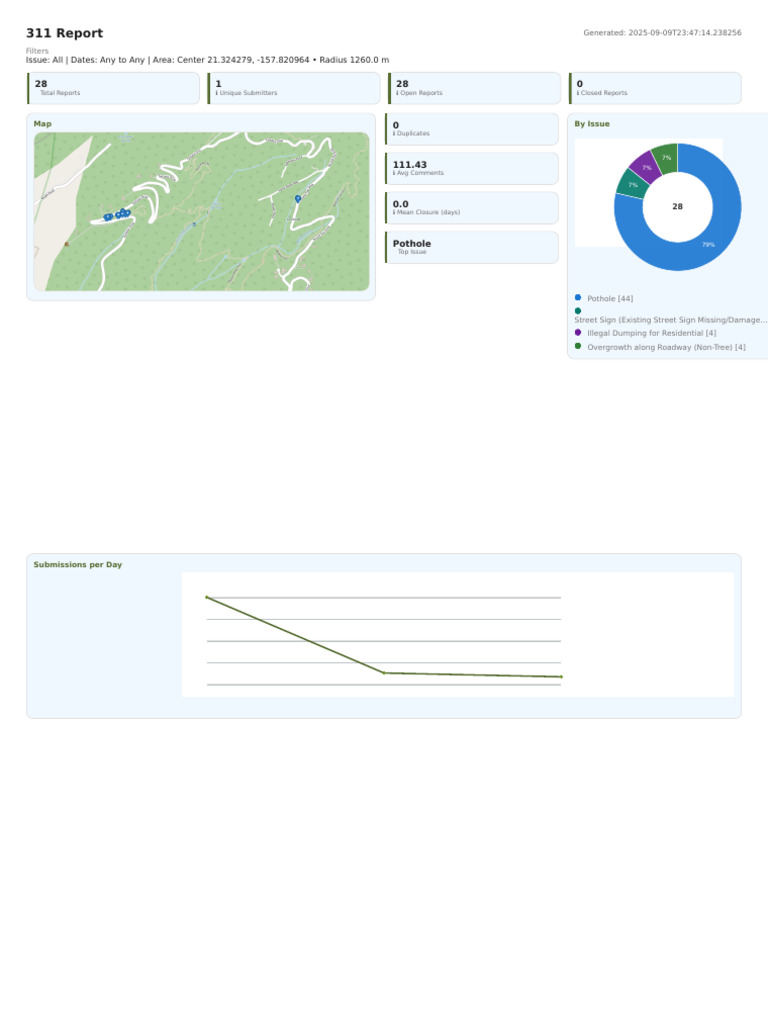The width and height of the screenshot is (768, 1024).
Task: Click the filters summary line
Action: click(208, 59)
